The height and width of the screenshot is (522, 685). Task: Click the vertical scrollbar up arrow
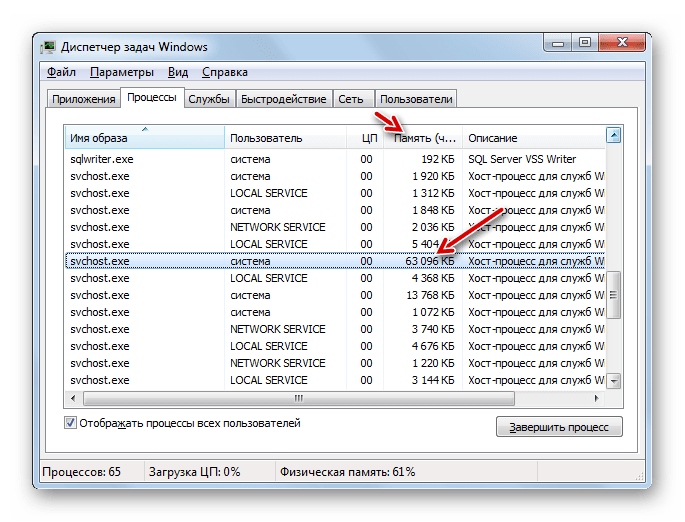[614, 136]
